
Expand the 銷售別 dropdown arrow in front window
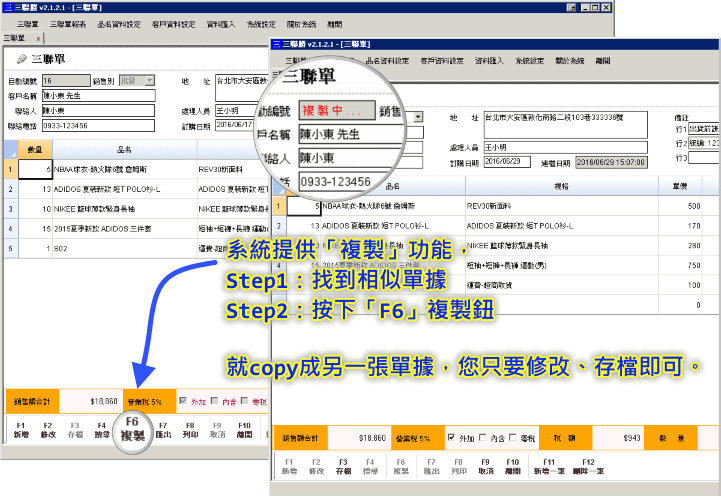coord(418,117)
